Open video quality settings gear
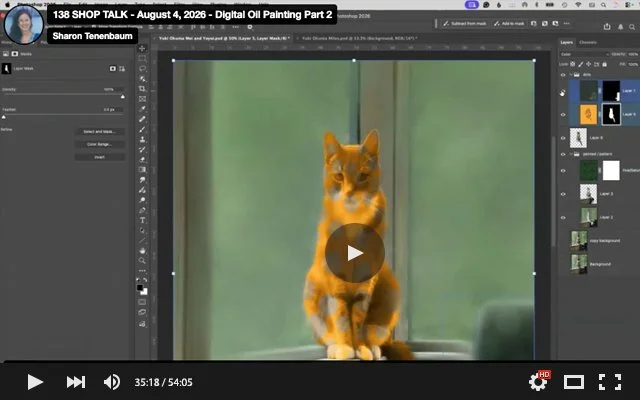 click(538, 382)
